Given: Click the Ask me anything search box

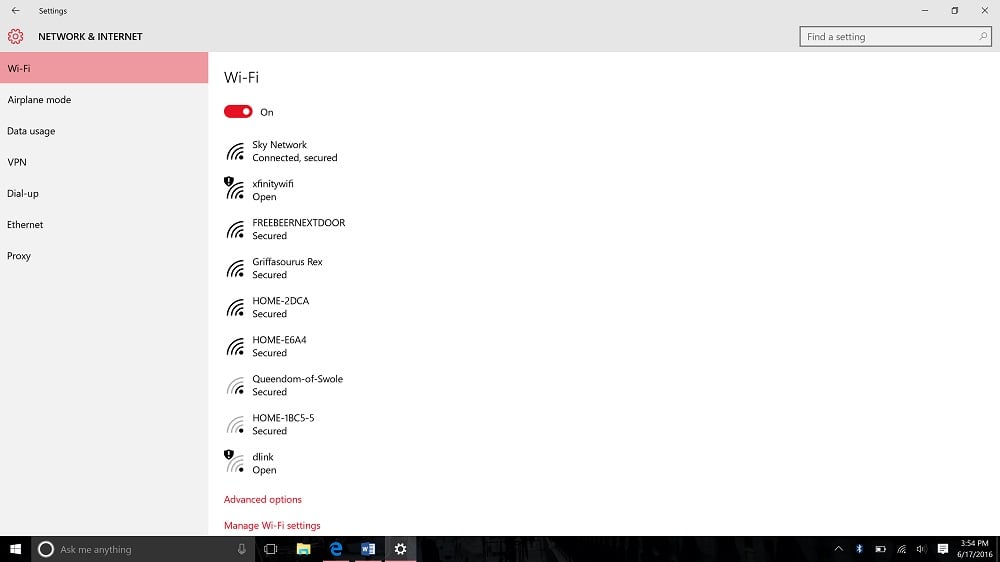Looking at the screenshot, I should [143, 549].
